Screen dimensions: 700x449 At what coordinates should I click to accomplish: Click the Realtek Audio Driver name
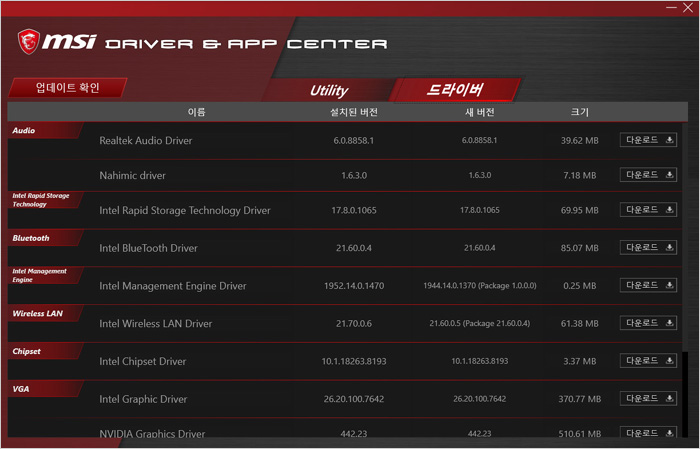(x=146, y=140)
